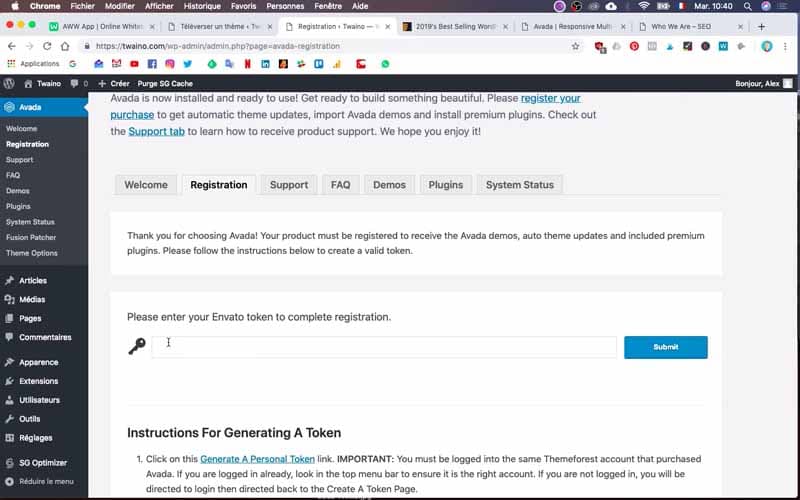The width and height of the screenshot is (800, 500).
Task: Open the Favoris menu
Action: click(243, 6)
